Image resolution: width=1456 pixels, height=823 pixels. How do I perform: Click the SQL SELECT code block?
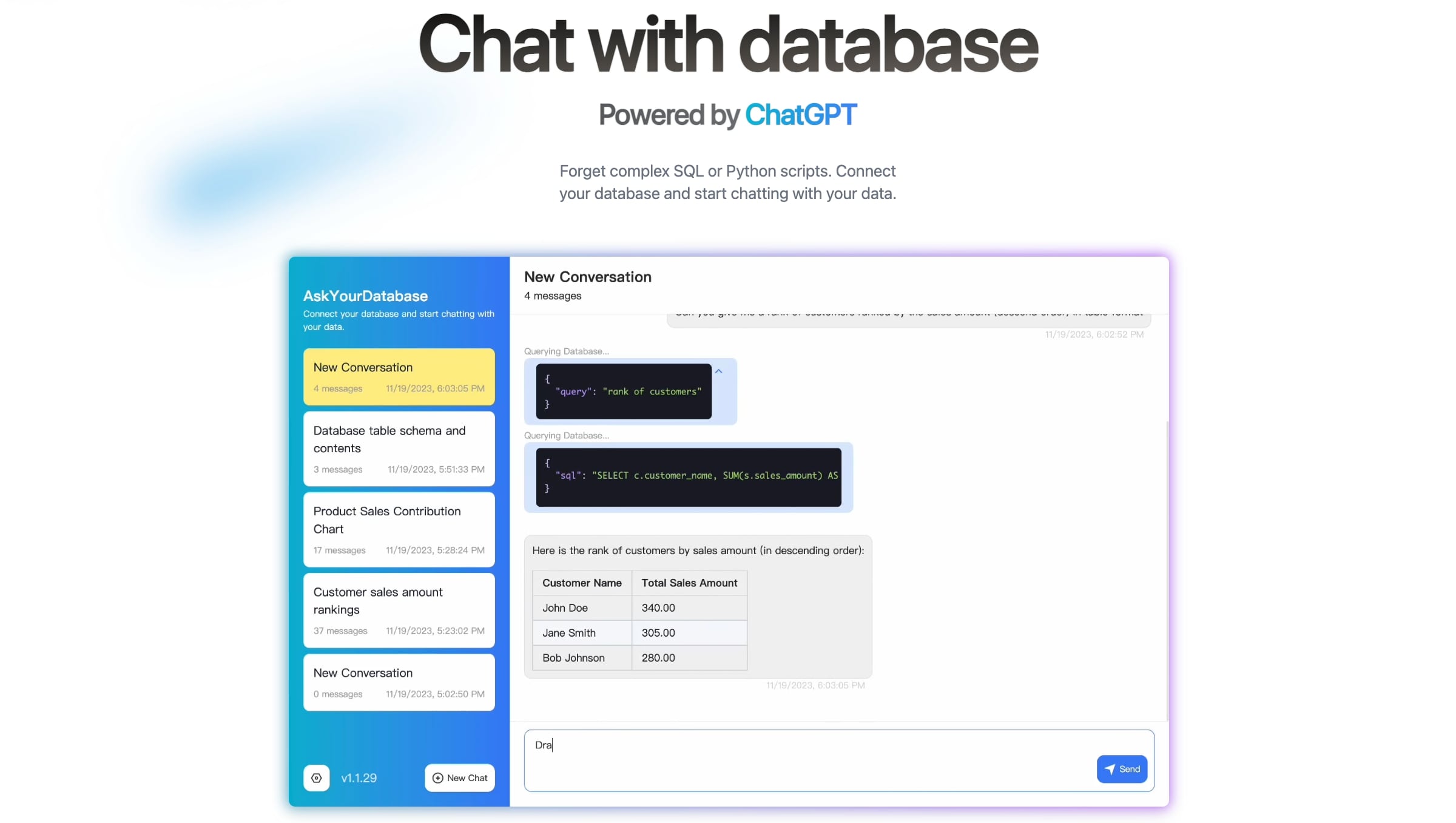point(688,477)
